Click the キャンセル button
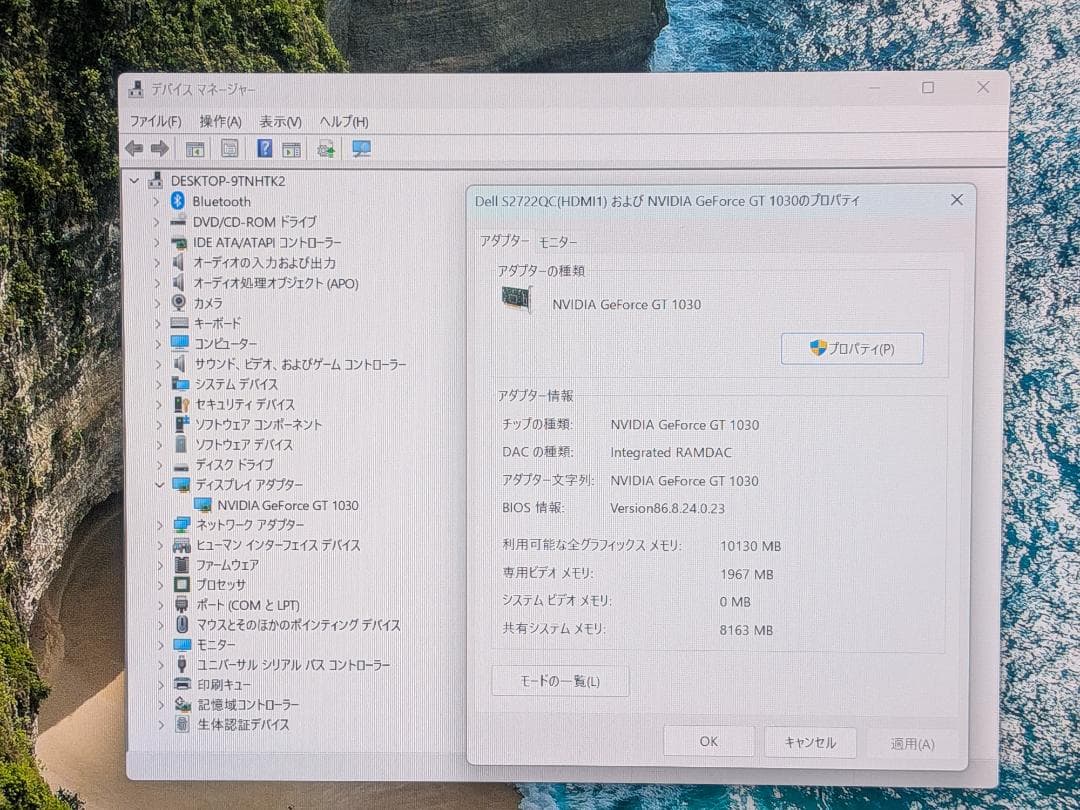Viewport: 1080px width, 810px height. [810, 741]
